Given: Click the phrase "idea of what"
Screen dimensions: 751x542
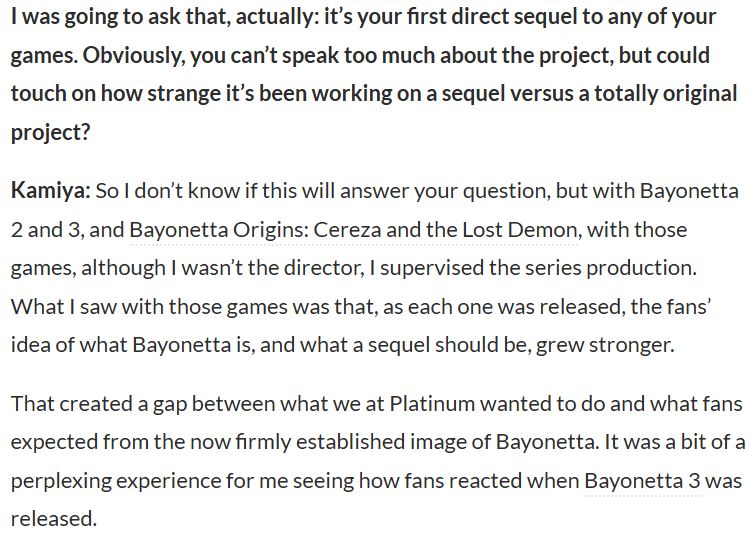Looking at the screenshot, I should click(68, 345).
